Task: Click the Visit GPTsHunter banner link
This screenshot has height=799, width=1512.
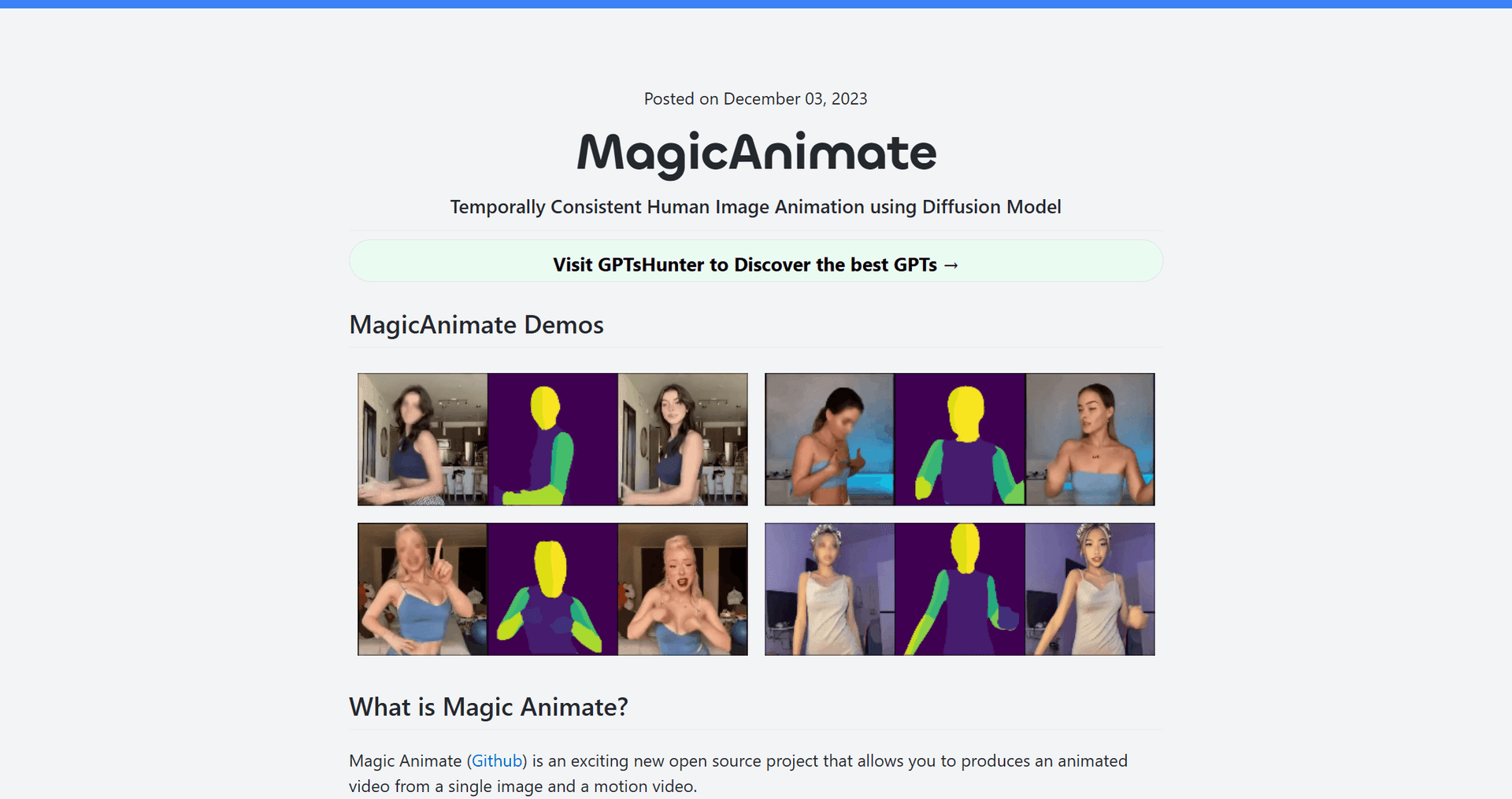Action: click(x=755, y=264)
